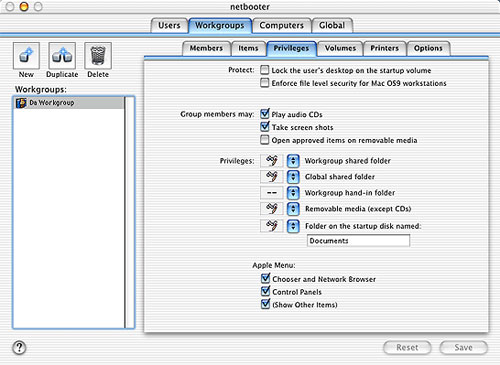Uncheck Play audio CDs

(265, 114)
